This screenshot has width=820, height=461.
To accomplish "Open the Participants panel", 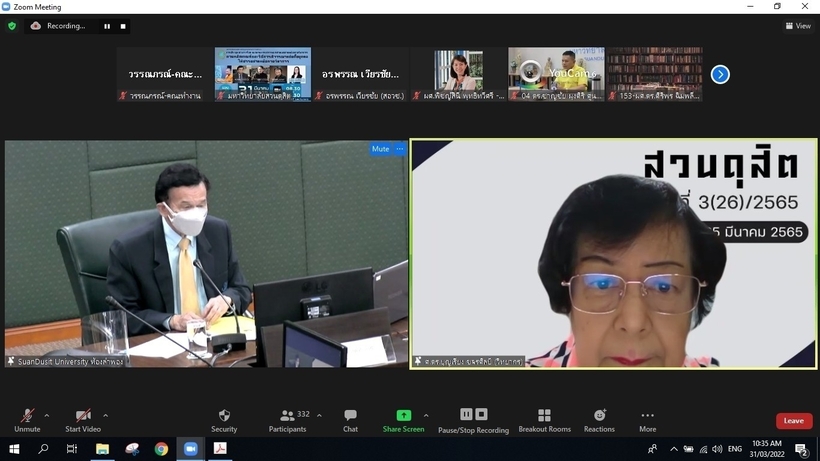I will tap(288, 420).
